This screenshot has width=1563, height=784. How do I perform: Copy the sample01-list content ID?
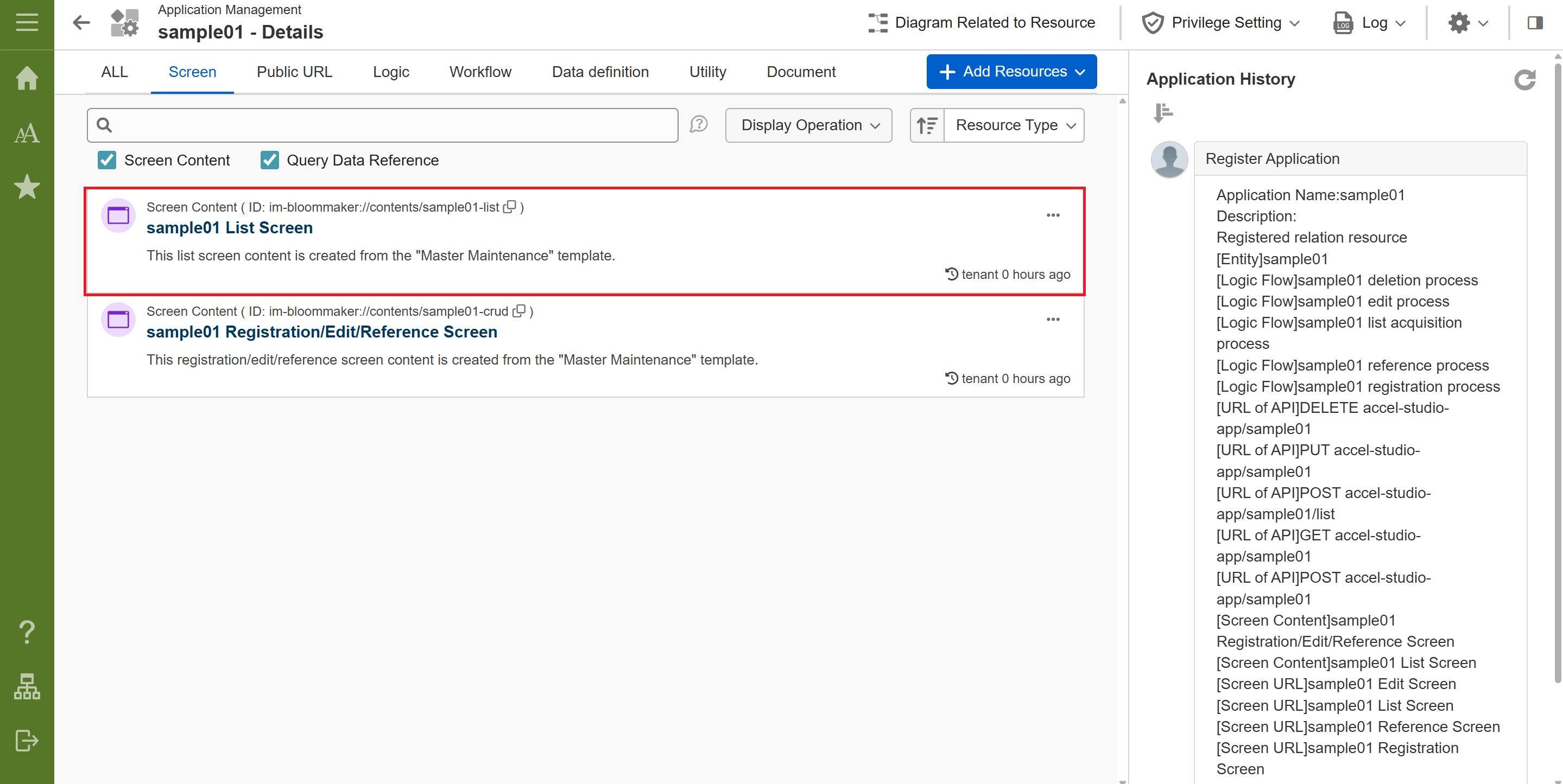(510, 207)
